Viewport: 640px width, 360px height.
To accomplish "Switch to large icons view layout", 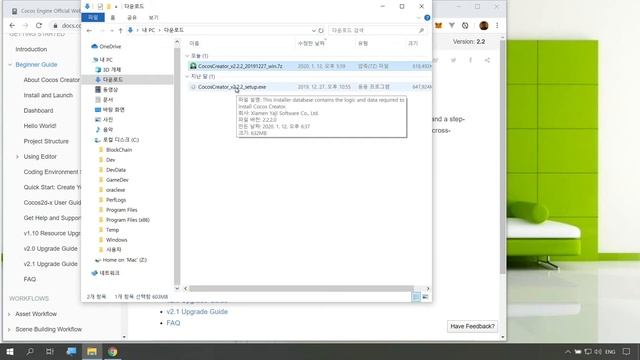I will point(425,297).
